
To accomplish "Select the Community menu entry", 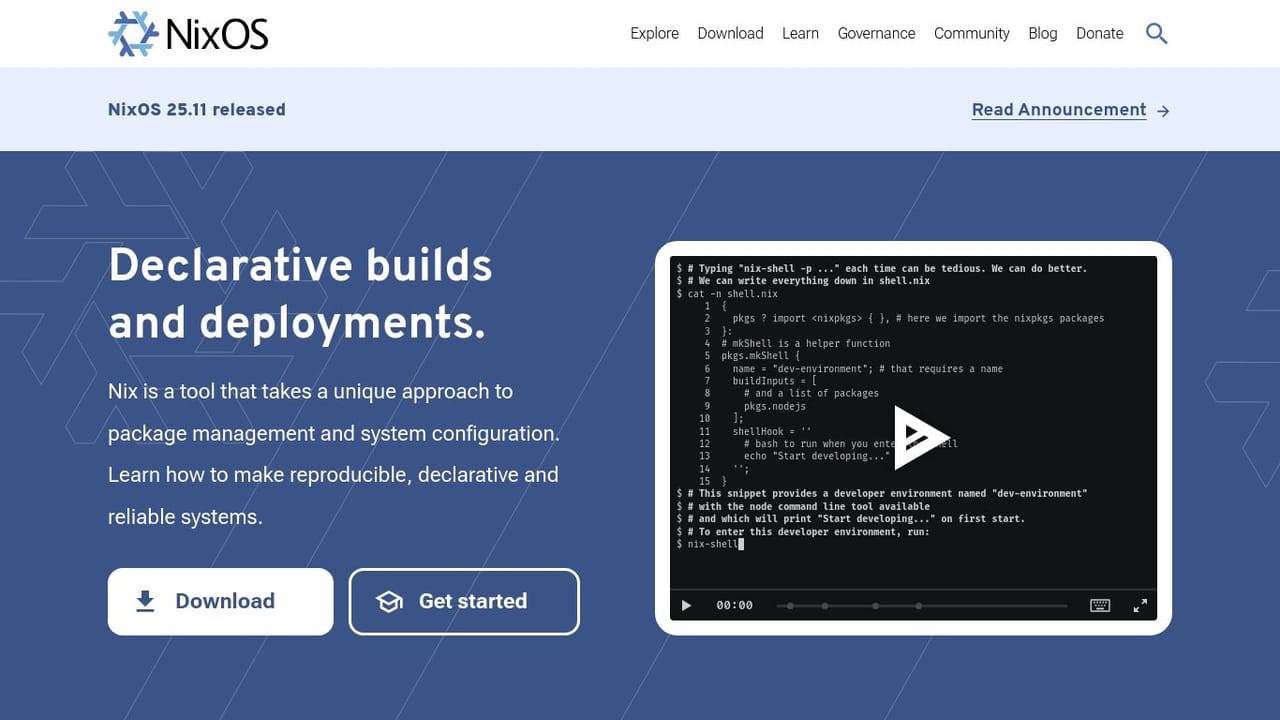I will click(971, 33).
